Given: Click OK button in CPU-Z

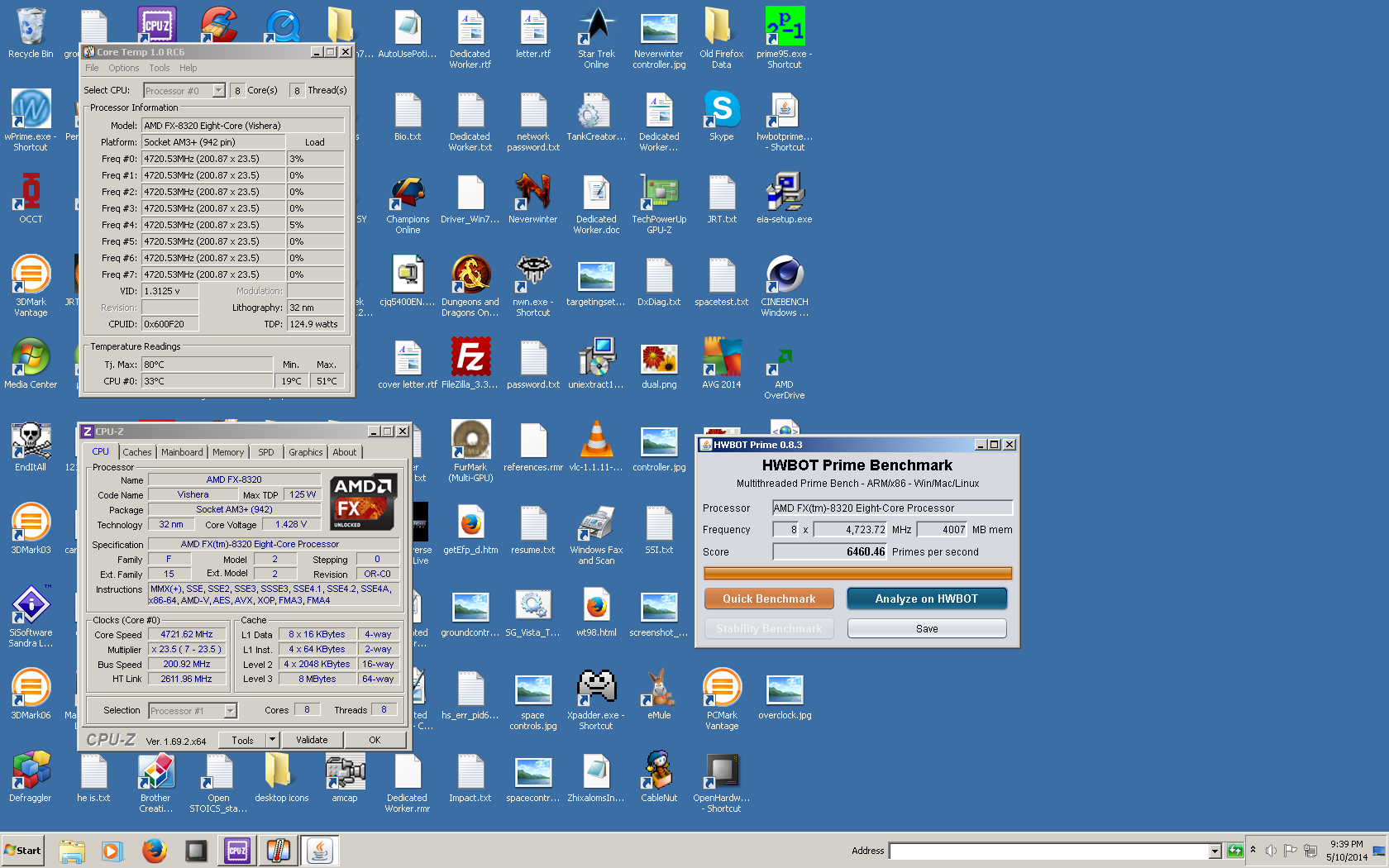Looking at the screenshot, I should [375, 740].
